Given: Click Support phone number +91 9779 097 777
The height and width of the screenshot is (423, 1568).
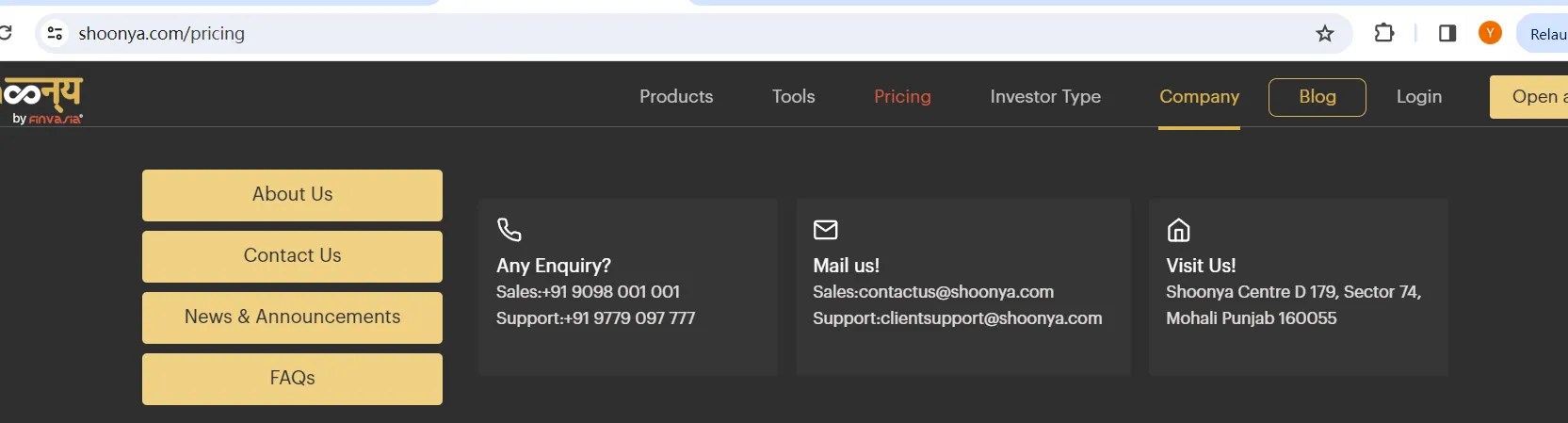Looking at the screenshot, I should [x=629, y=318].
